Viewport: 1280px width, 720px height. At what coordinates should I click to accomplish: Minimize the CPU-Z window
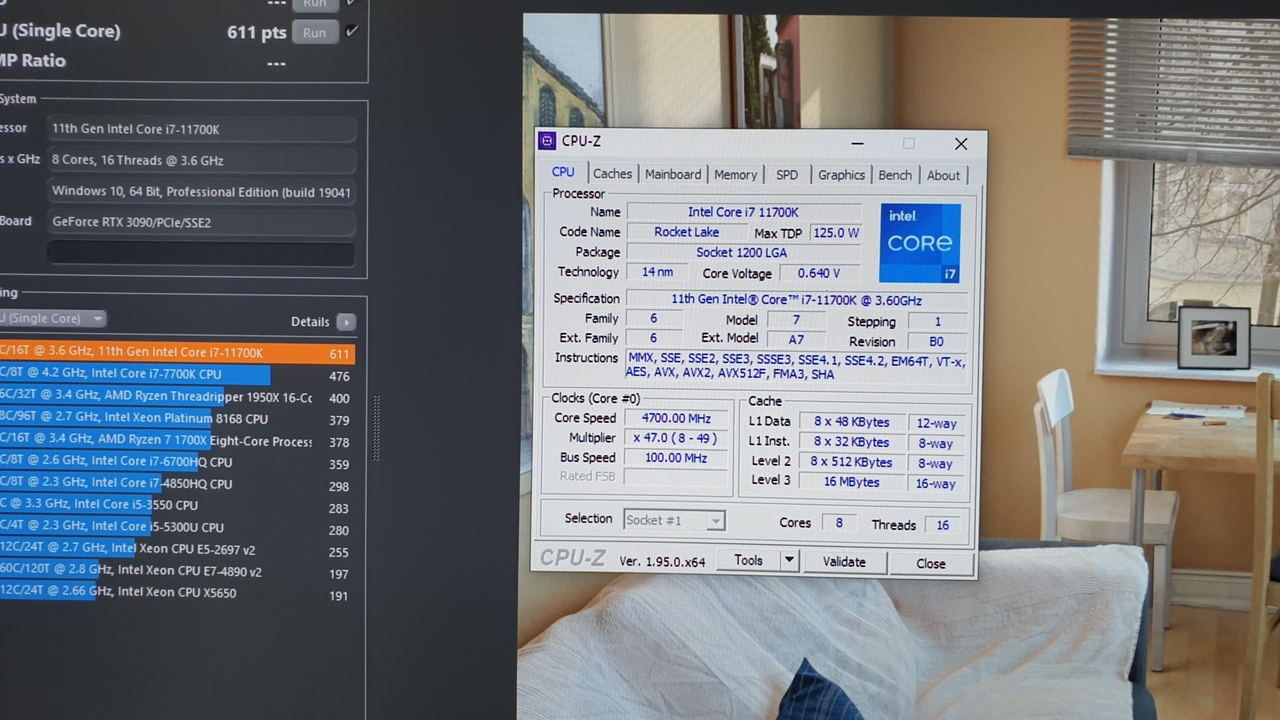[x=857, y=143]
